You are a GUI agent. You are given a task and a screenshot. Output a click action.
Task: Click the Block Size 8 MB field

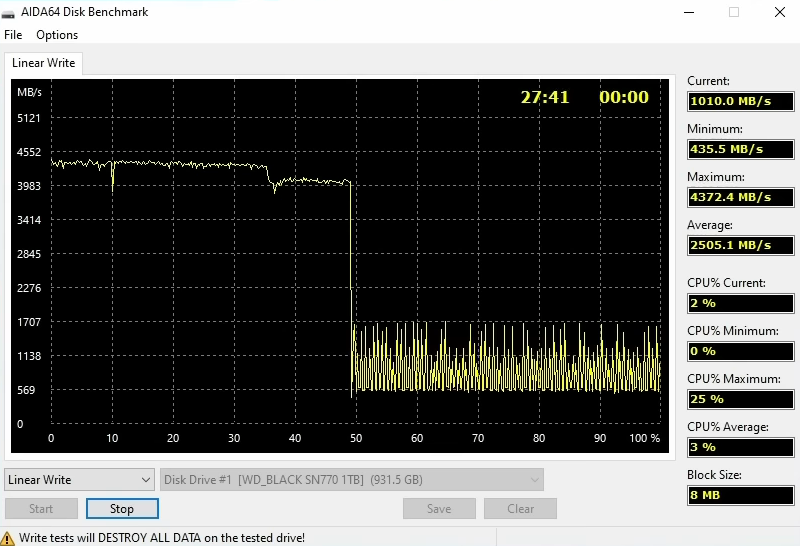pos(739,495)
